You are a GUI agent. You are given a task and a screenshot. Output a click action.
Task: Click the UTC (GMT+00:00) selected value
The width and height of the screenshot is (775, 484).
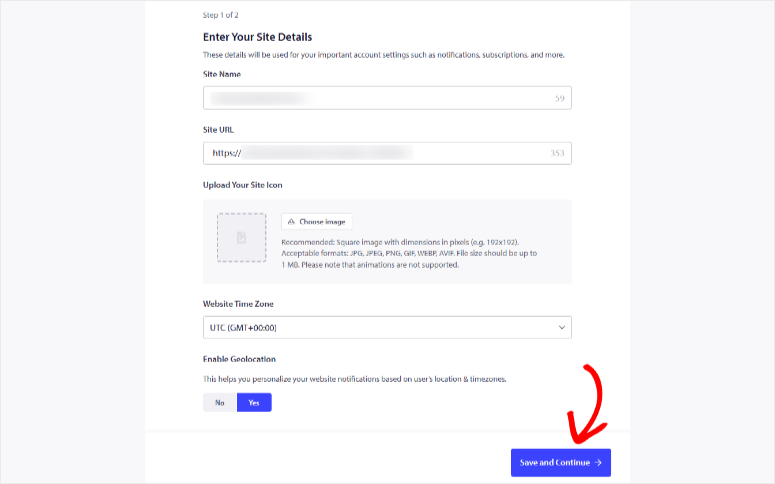243,328
